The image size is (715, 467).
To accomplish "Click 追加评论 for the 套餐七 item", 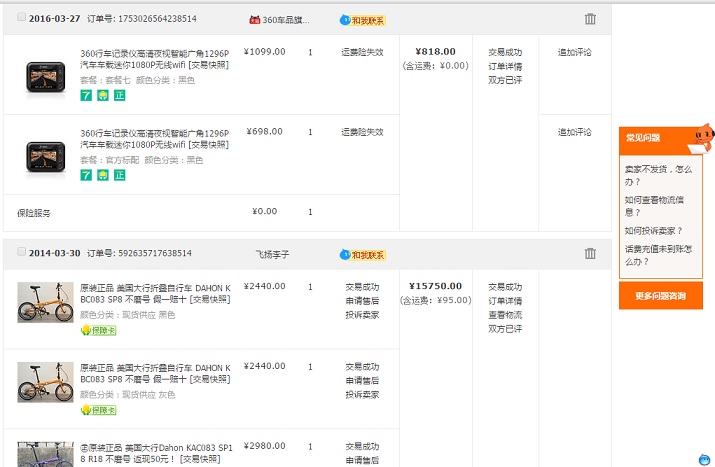I will (575, 52).
